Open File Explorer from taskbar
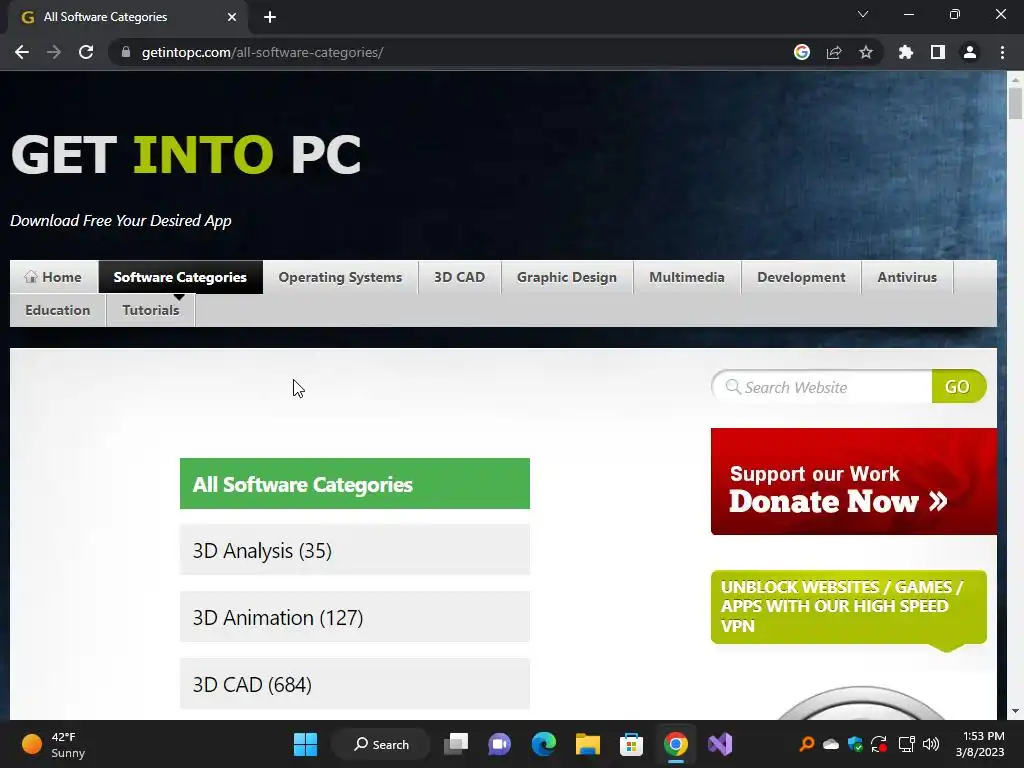1024x768 pixels. (587, 744)
